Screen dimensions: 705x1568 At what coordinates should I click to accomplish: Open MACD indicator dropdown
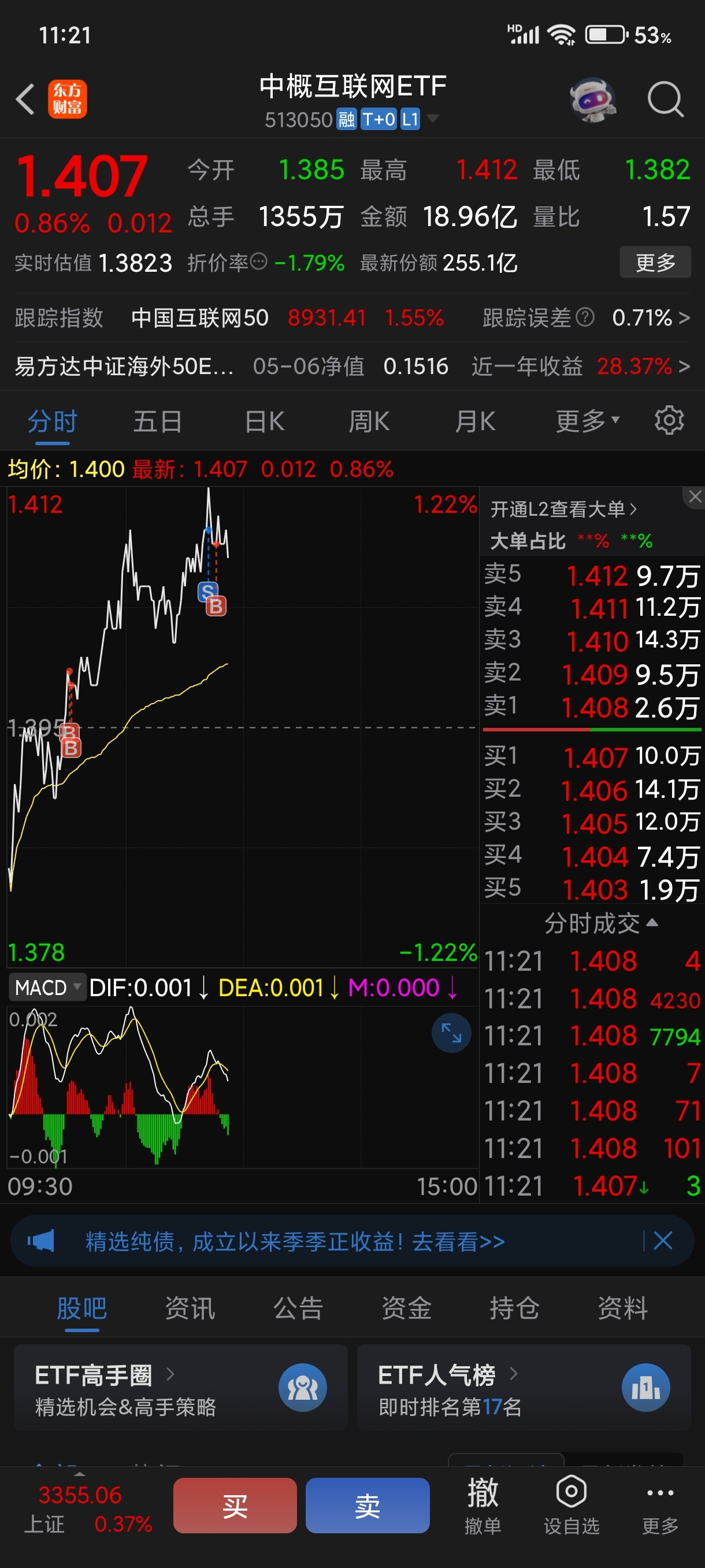(x=47, y=988)
